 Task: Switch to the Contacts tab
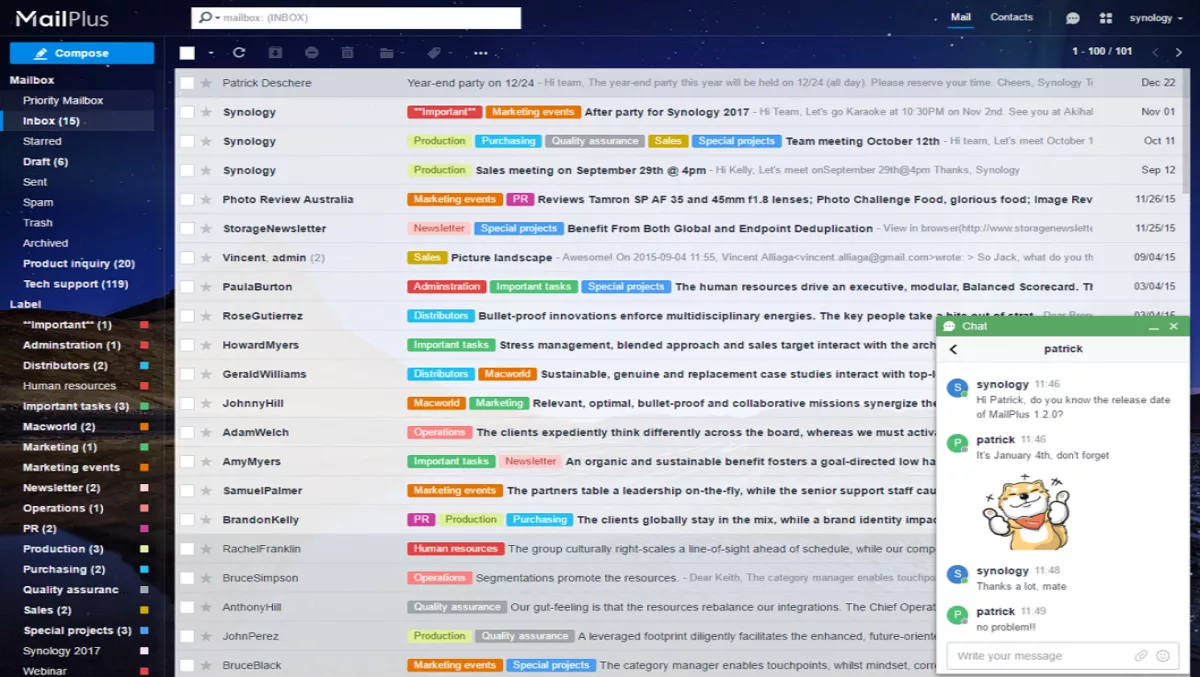[x=1011, y=17]
